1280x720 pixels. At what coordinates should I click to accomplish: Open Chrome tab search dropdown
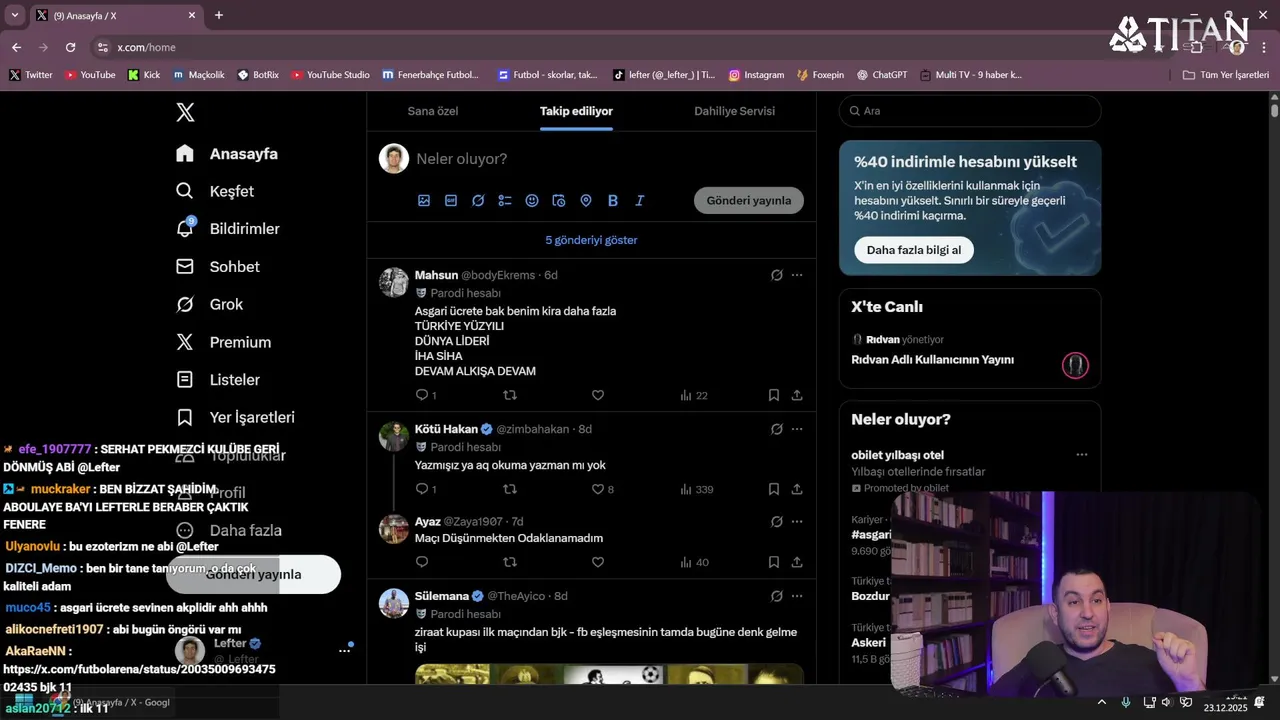(x=14, y=15)
